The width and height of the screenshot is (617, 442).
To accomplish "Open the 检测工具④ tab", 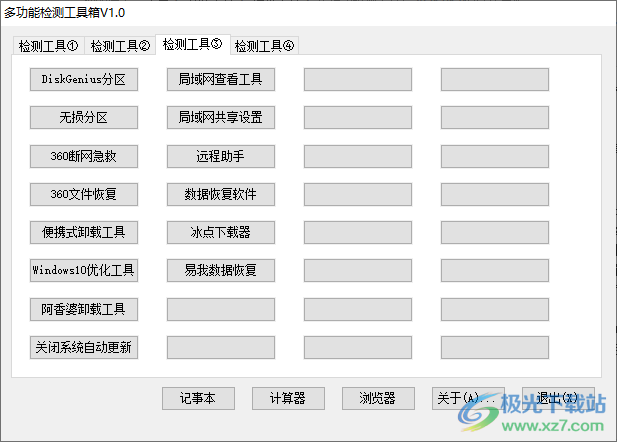I will coord(264,46).
